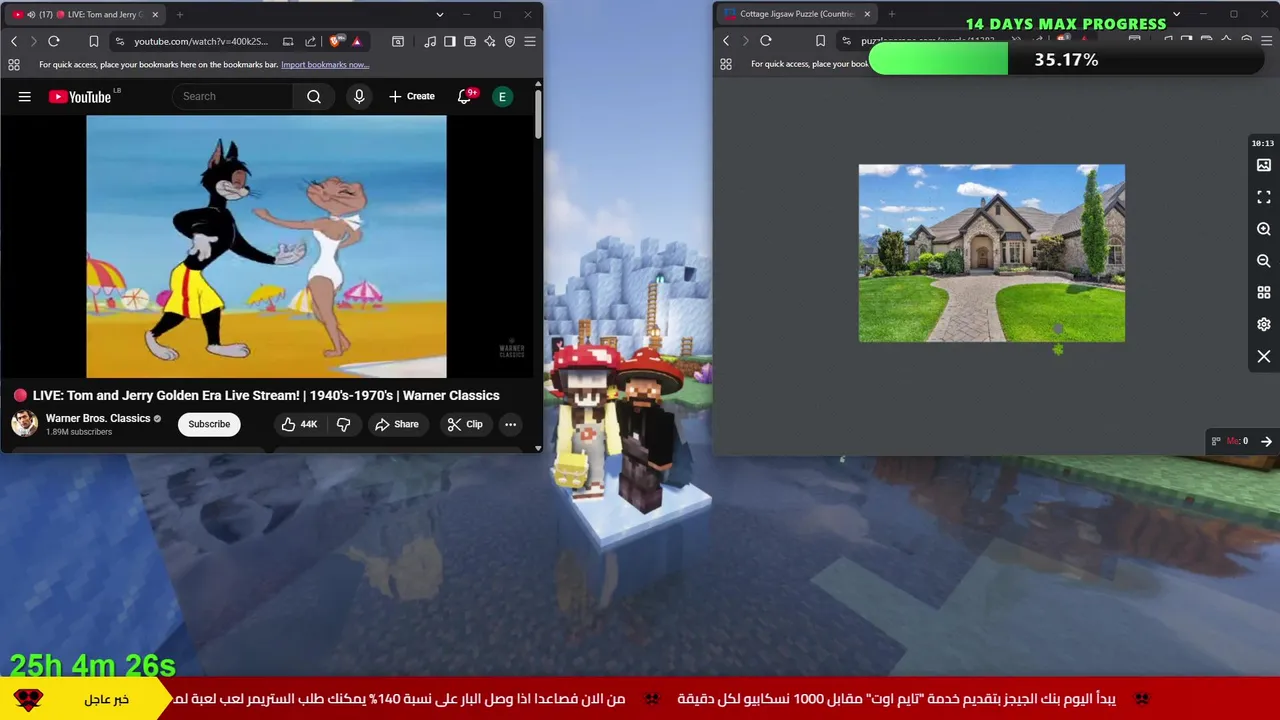Close the LIVE: Tom and Jerry tab
This screenshot has width=1280, height=720.
pos(155,15)
